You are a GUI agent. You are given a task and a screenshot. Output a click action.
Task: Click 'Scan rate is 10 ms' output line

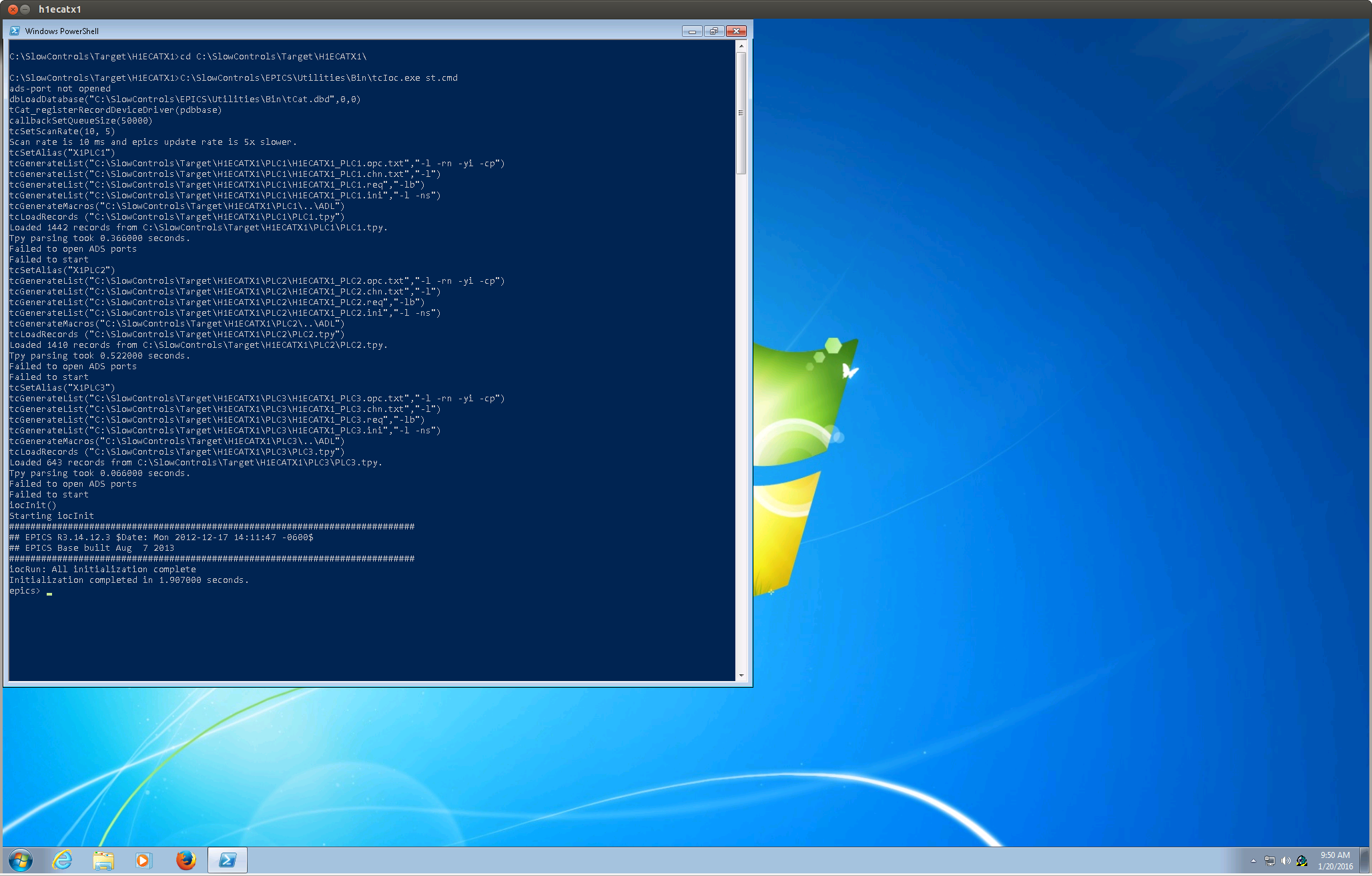click(153, 142)
